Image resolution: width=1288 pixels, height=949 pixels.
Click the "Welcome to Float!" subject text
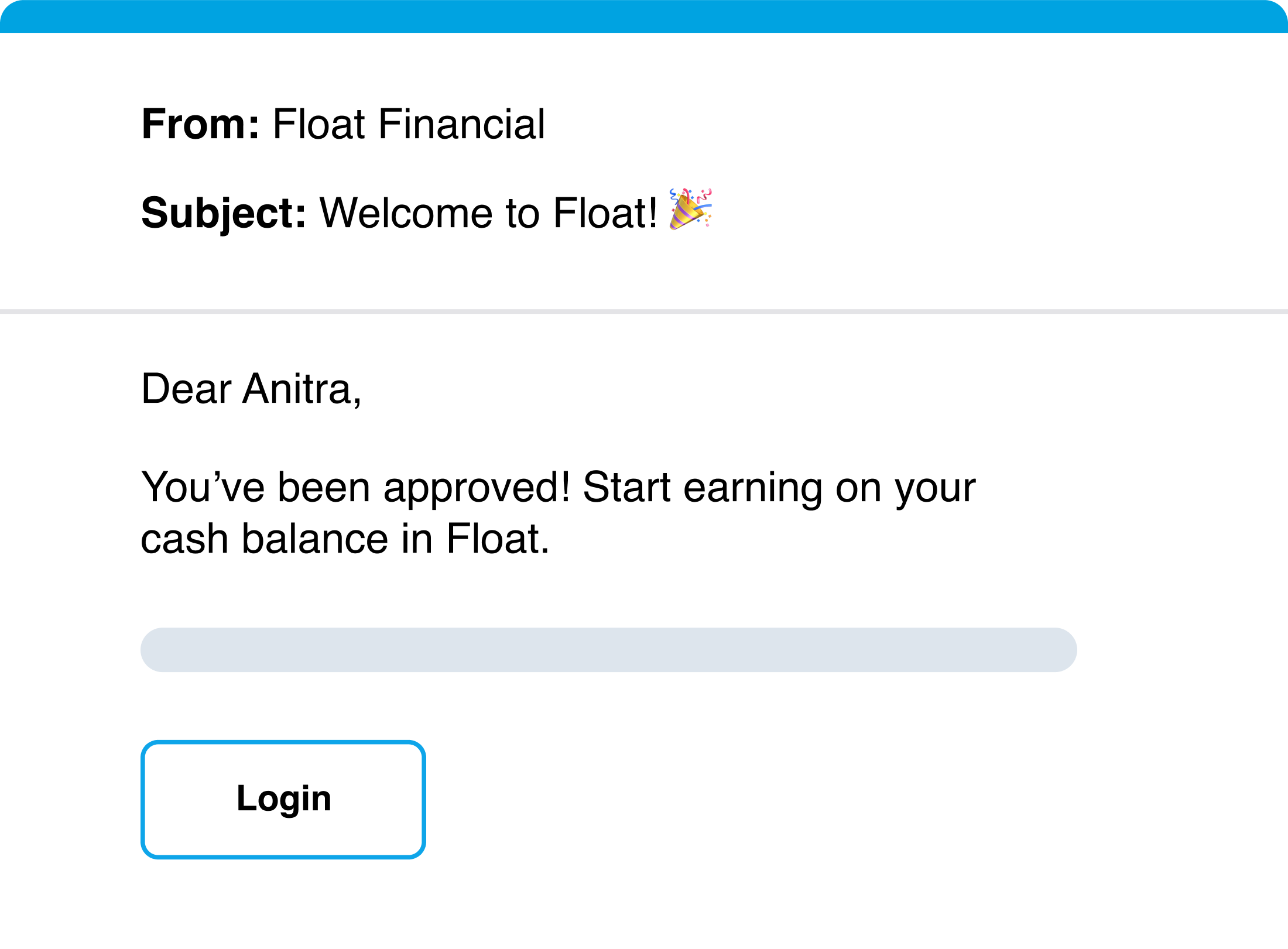click(488, 213)
